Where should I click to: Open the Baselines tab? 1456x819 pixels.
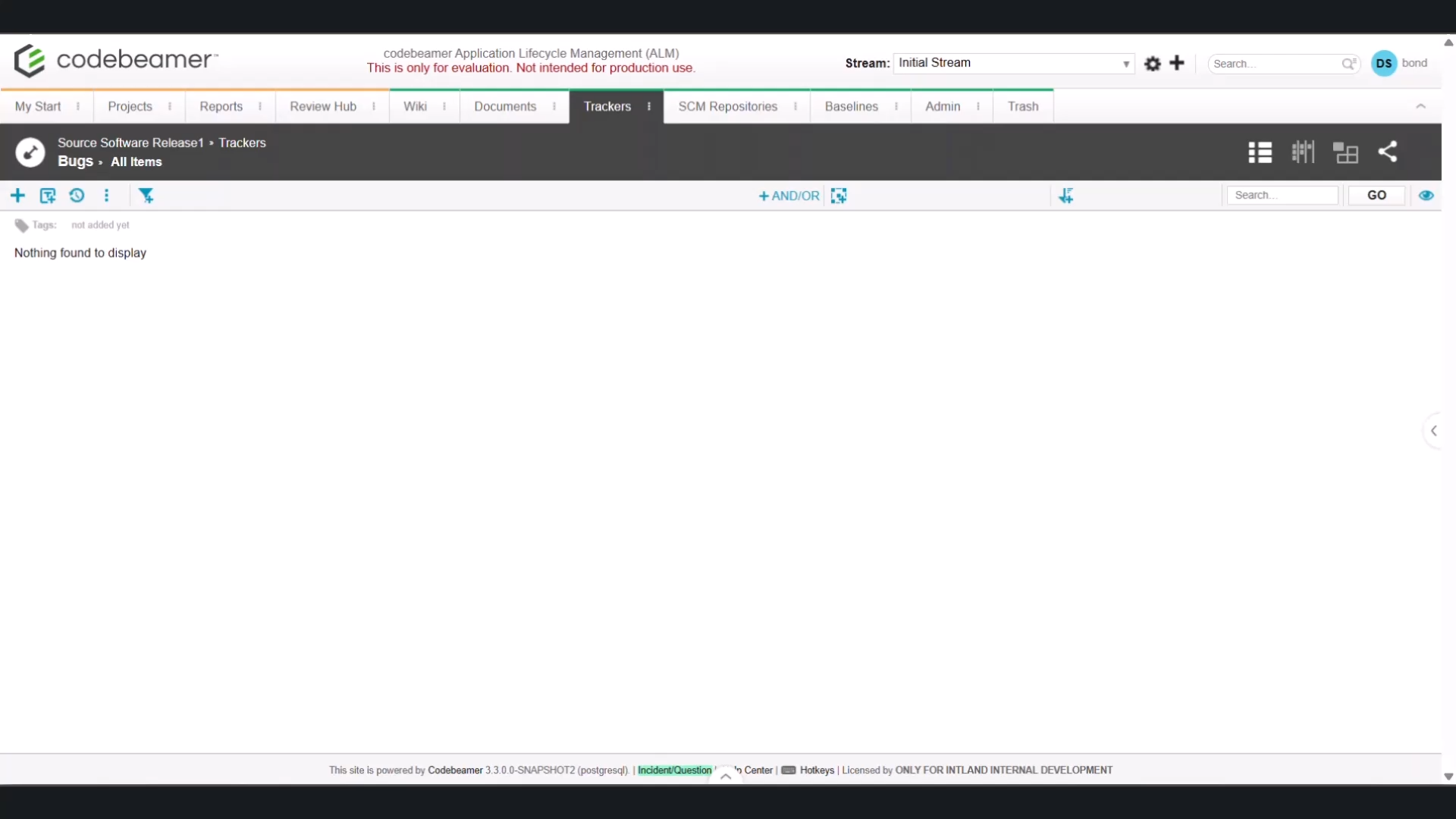852,107
